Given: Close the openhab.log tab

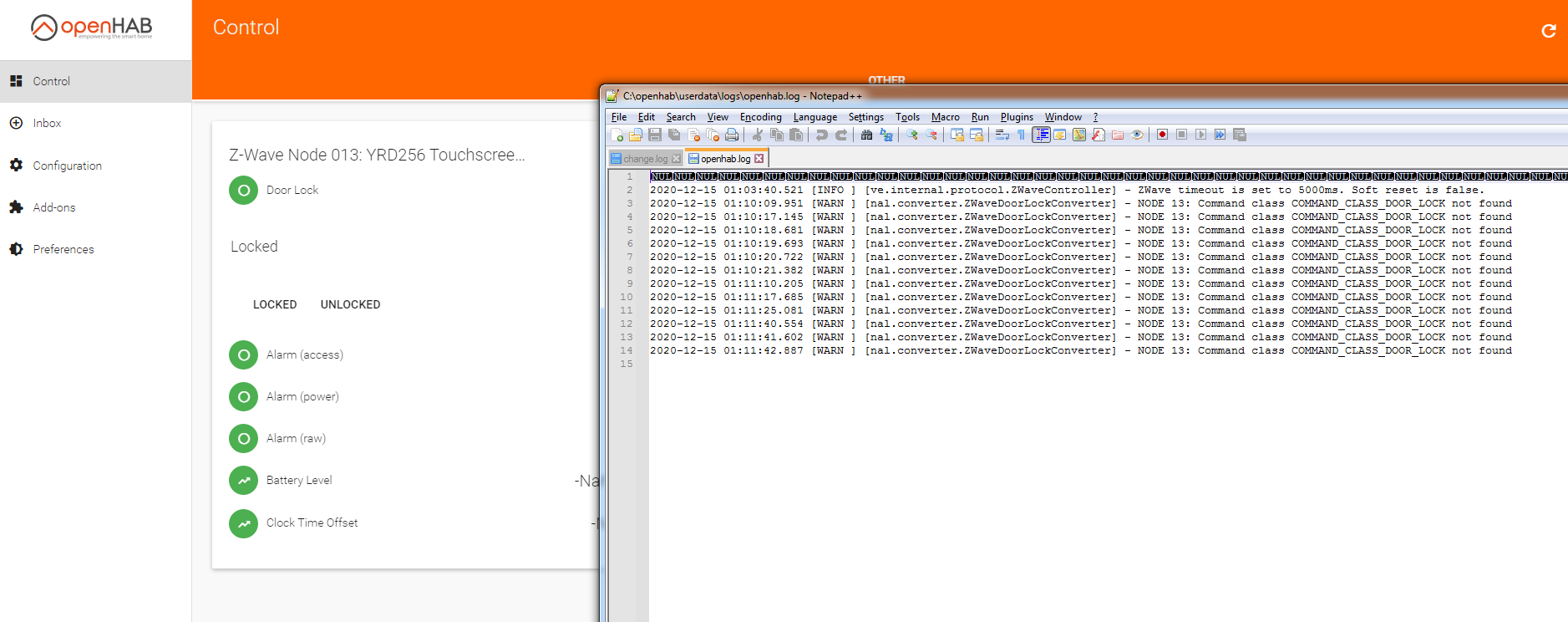Looking at the screenshot, I should click(759, 159).
